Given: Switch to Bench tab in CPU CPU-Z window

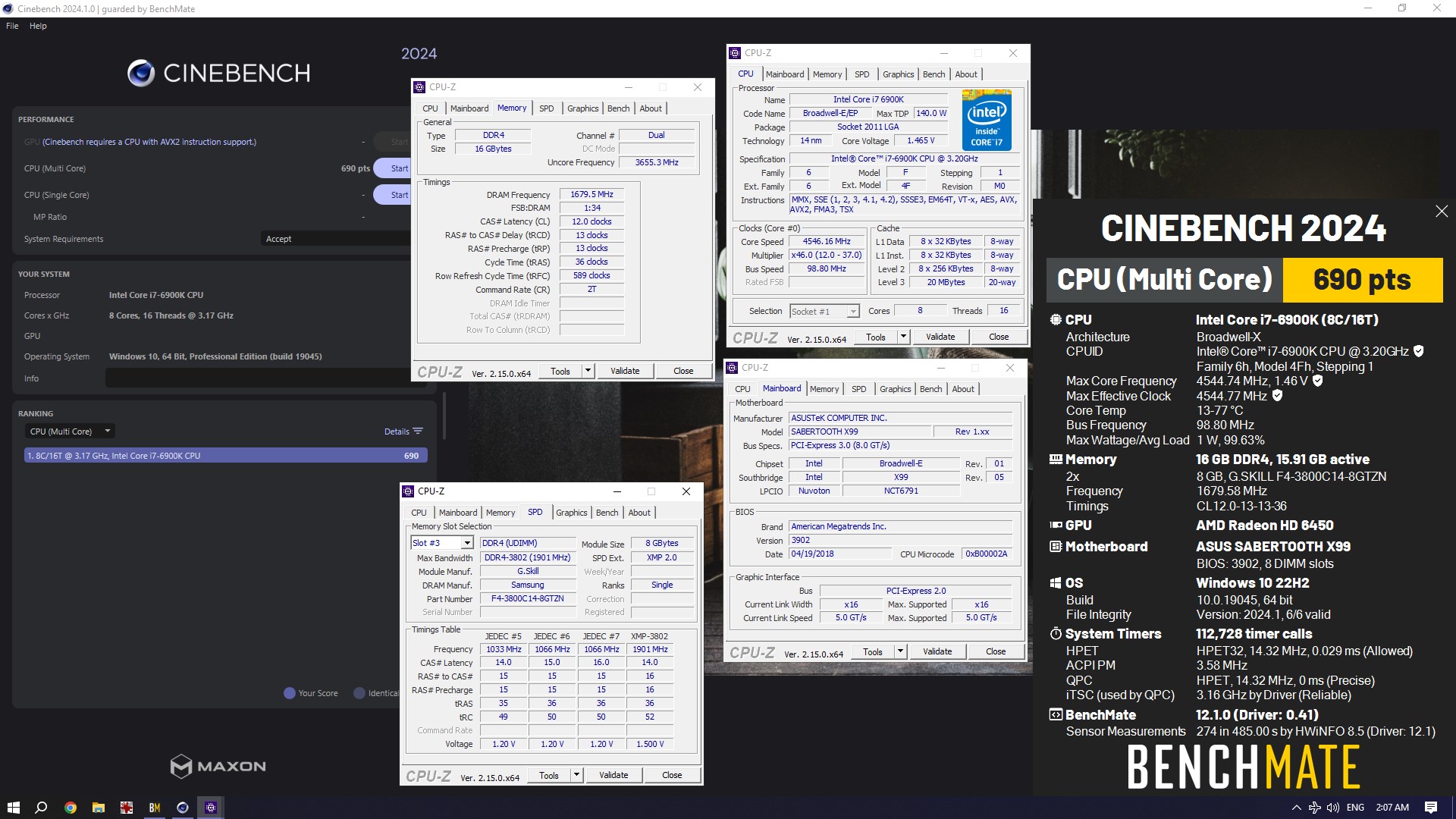Looking at the screenshot, I should (x=934, y=74).
